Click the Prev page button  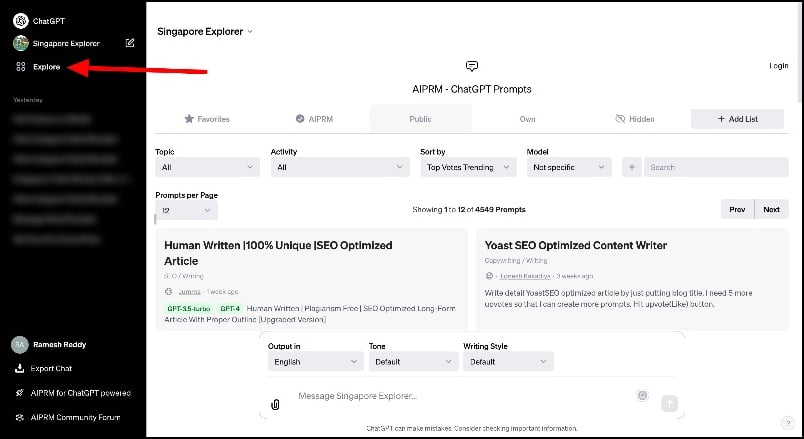737,209
